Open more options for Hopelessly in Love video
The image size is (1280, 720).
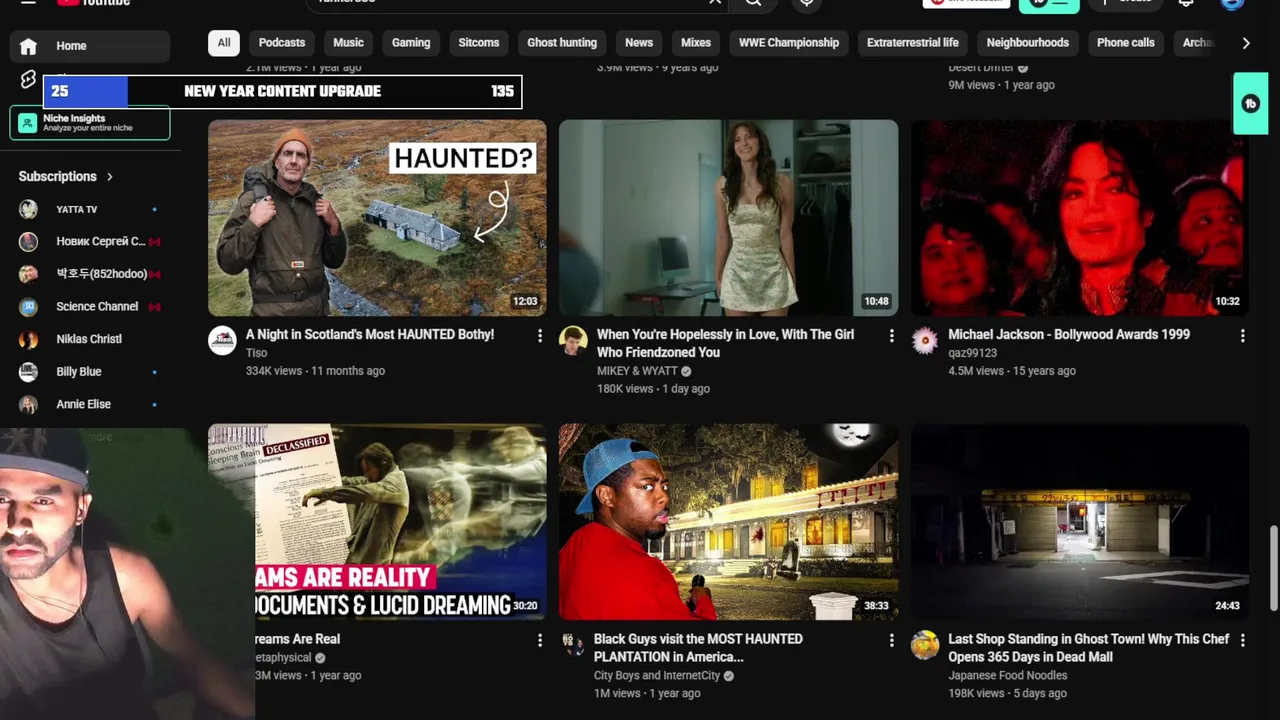point(891,336)
